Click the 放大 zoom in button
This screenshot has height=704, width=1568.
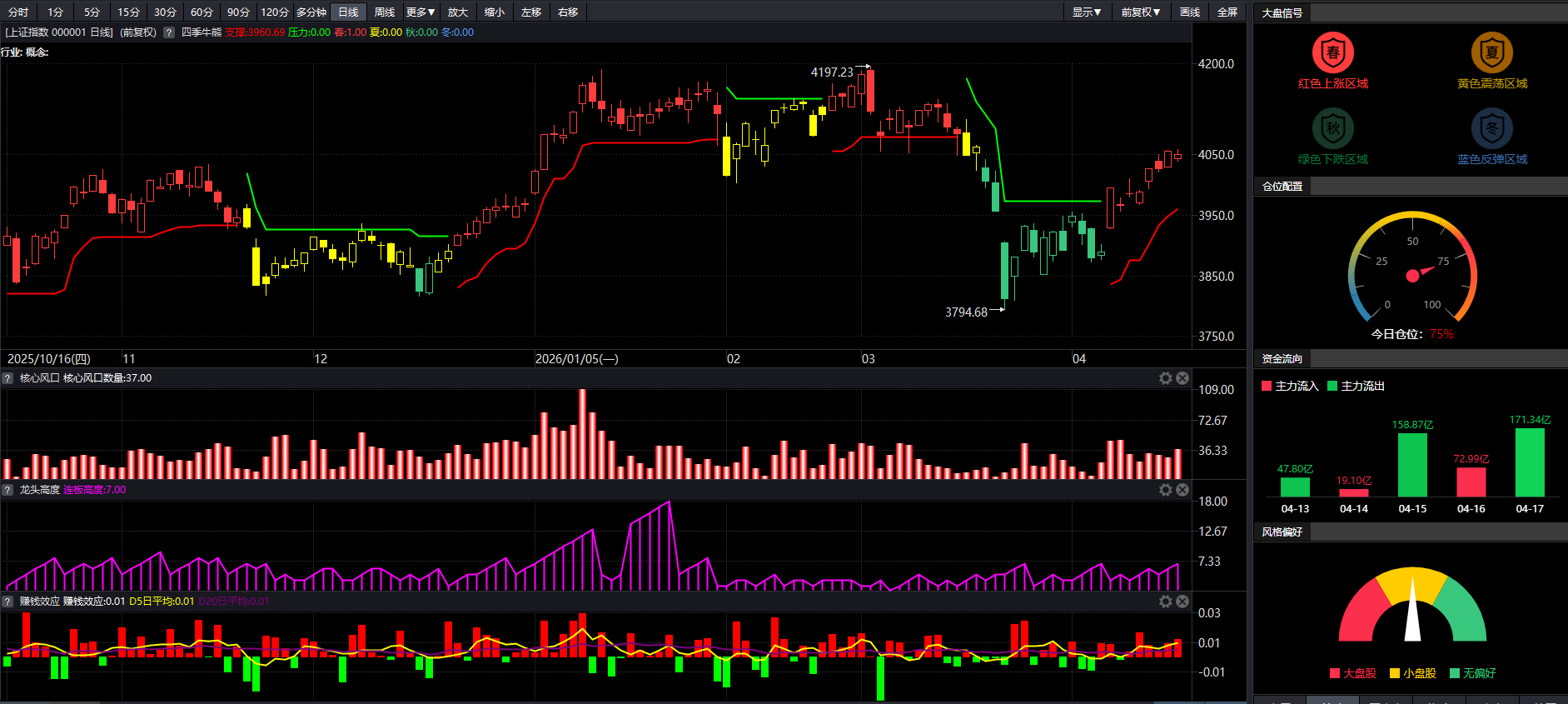458,12
